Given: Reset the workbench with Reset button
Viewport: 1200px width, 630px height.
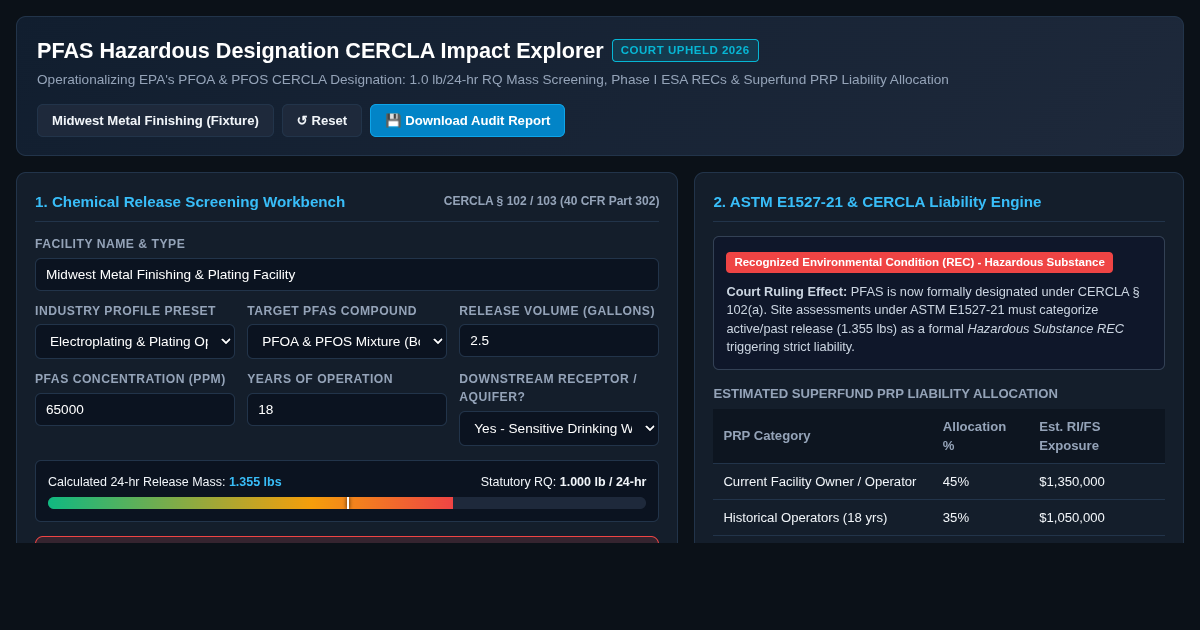Looking at the screenshot, I should pyautogui.click(x=322, y=120).
